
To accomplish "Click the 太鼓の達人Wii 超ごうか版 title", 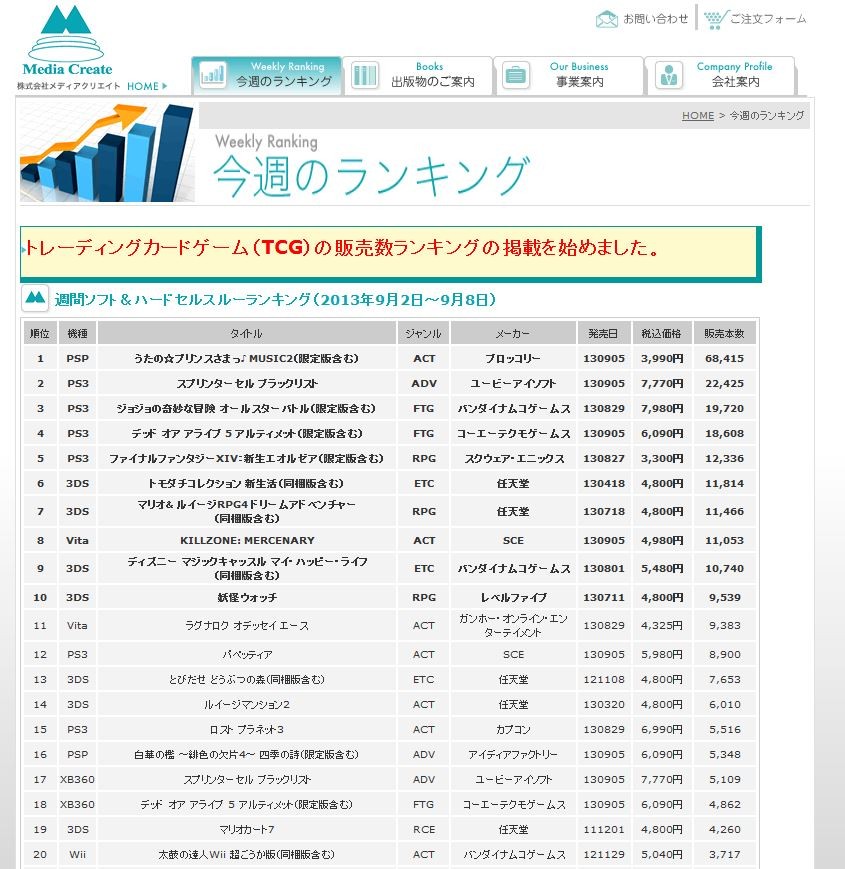I will pos(247,855).
